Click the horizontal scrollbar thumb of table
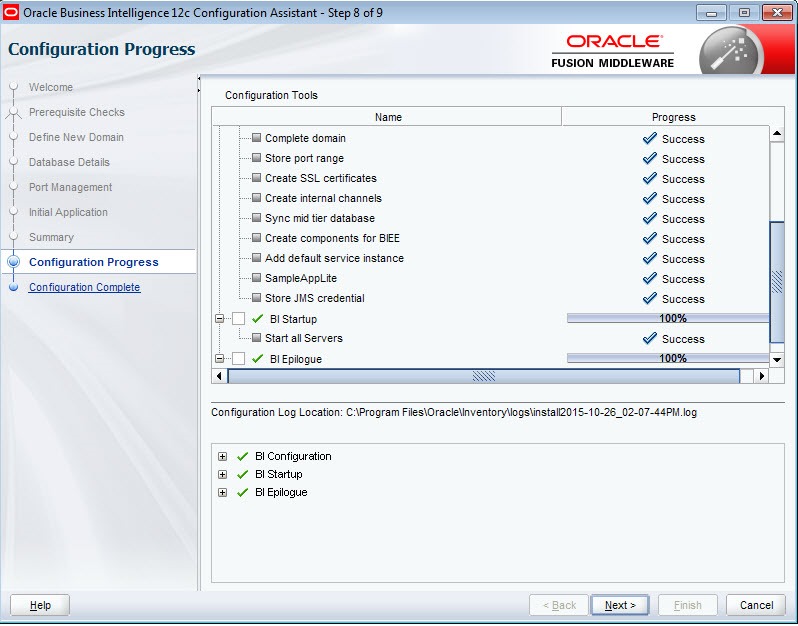 pyautogui.click(x=483, y=376)
